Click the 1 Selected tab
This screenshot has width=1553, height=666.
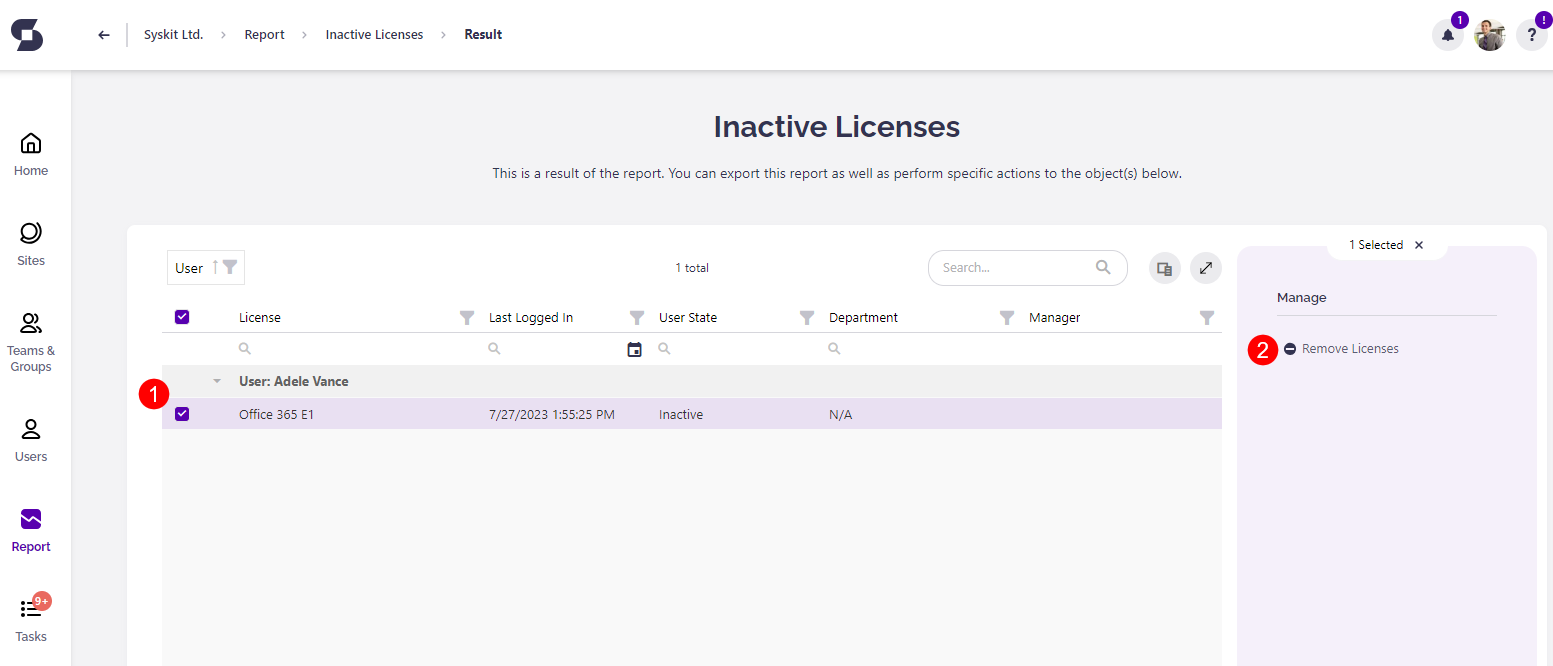pos(1377,244)
